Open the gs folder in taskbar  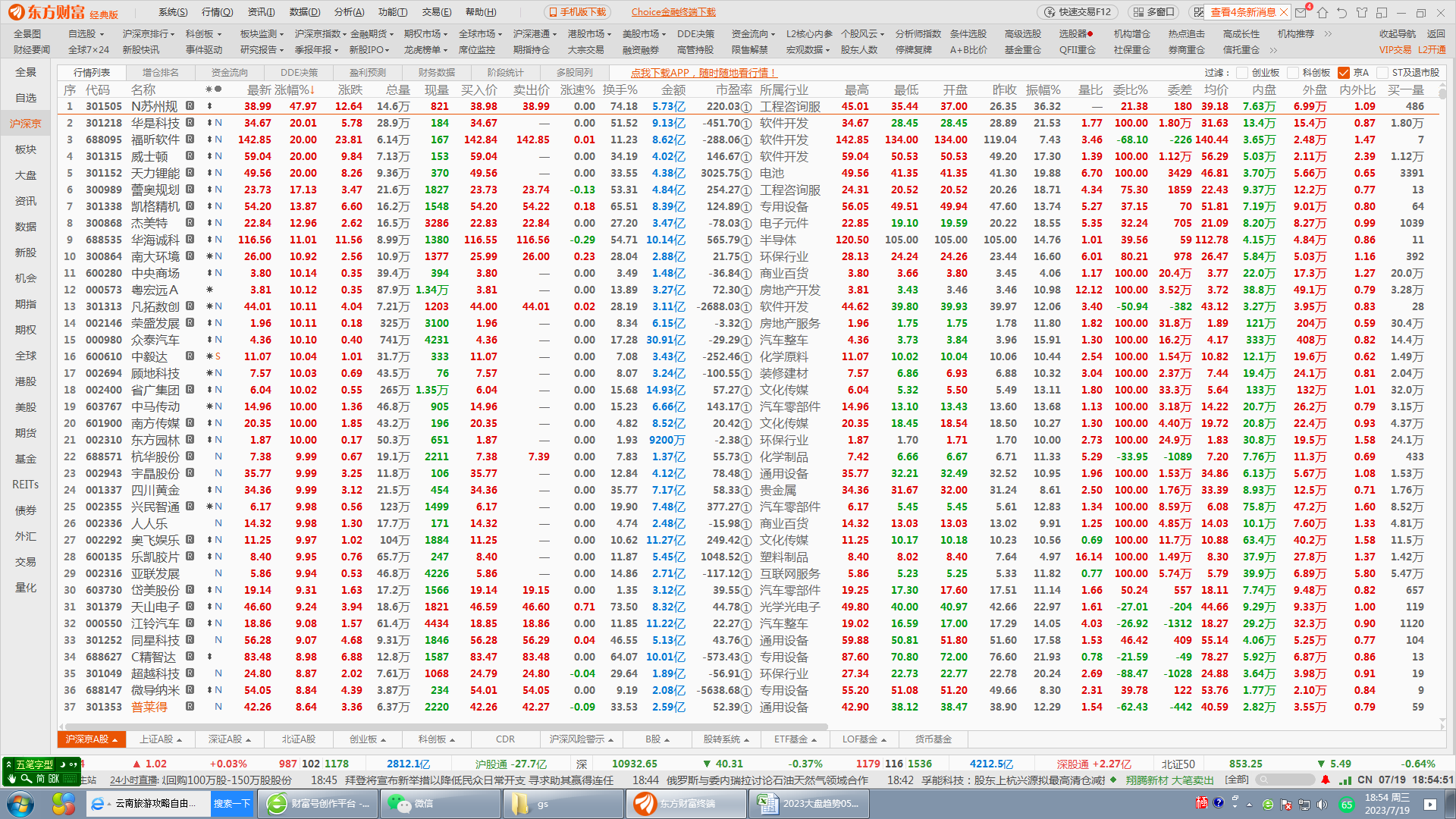(563, 804)
